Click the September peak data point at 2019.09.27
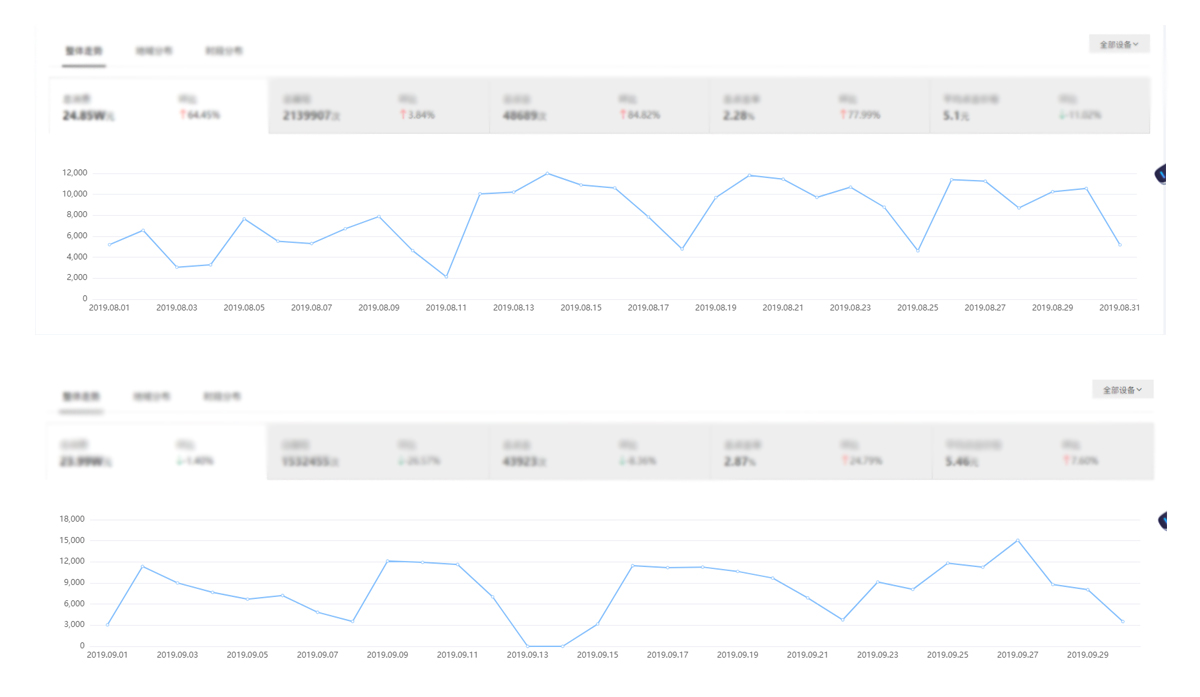This screenshot has height=697, width=1200. (x=1018, y=541)
